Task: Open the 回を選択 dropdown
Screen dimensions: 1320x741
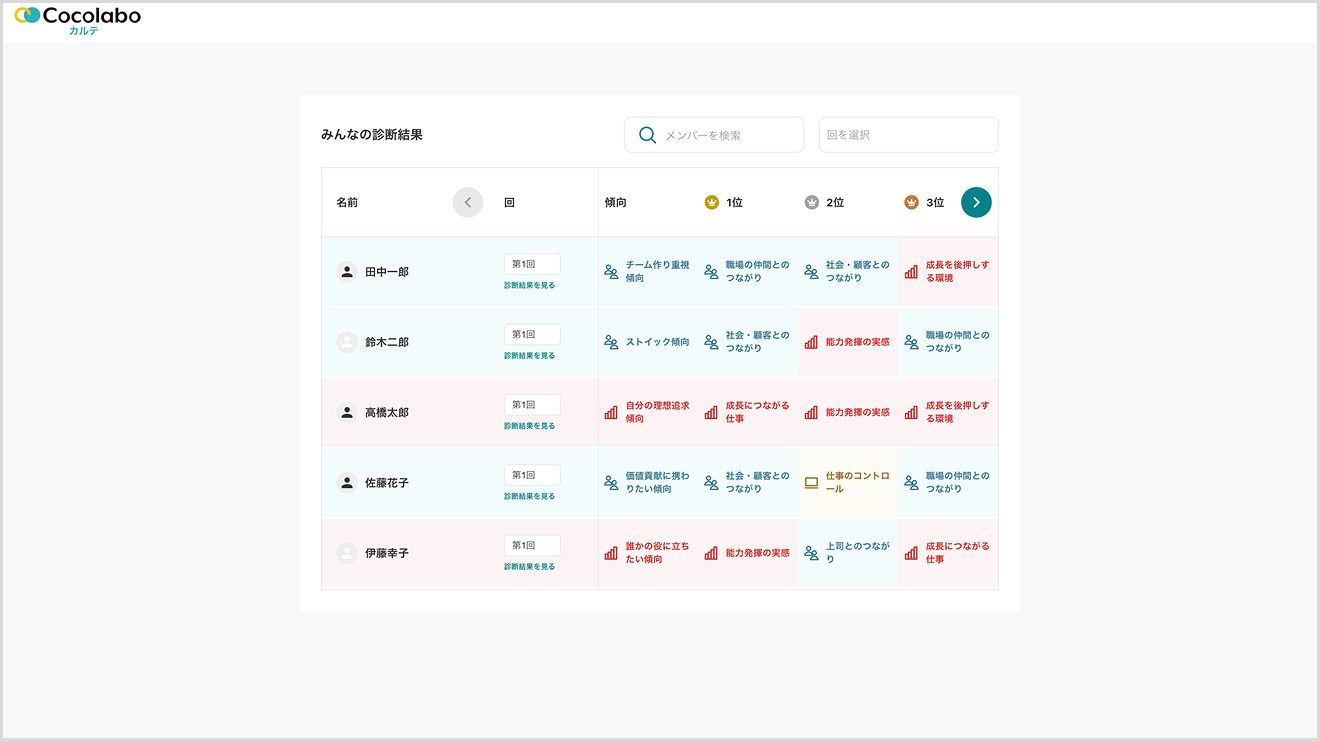Action: [908, 134]
